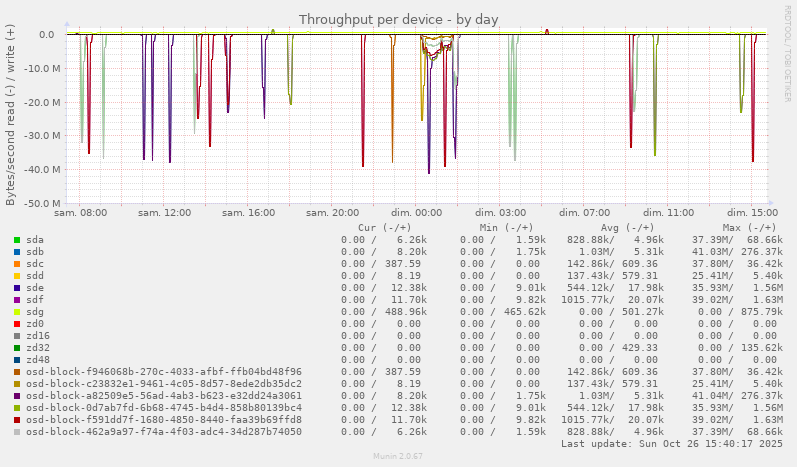Click the sdb legend color swatch
Viewport: 797px width, 467px height.
point(17,252)
